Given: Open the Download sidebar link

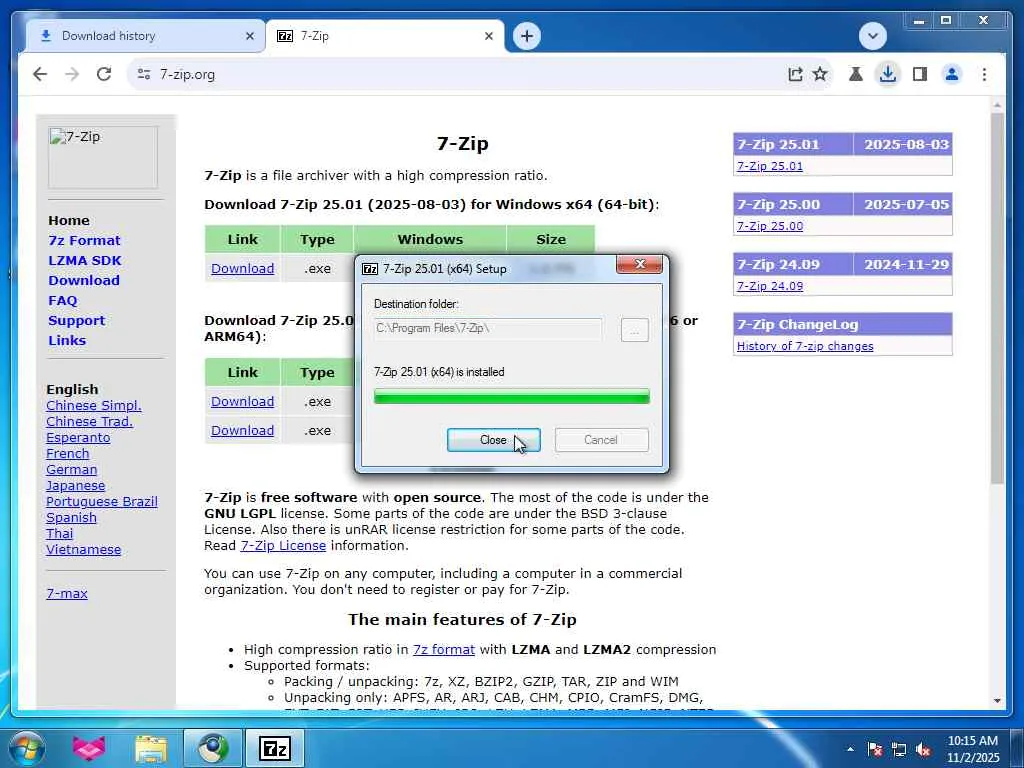Looking at the screenshot, I should click(x=84, y=280).
